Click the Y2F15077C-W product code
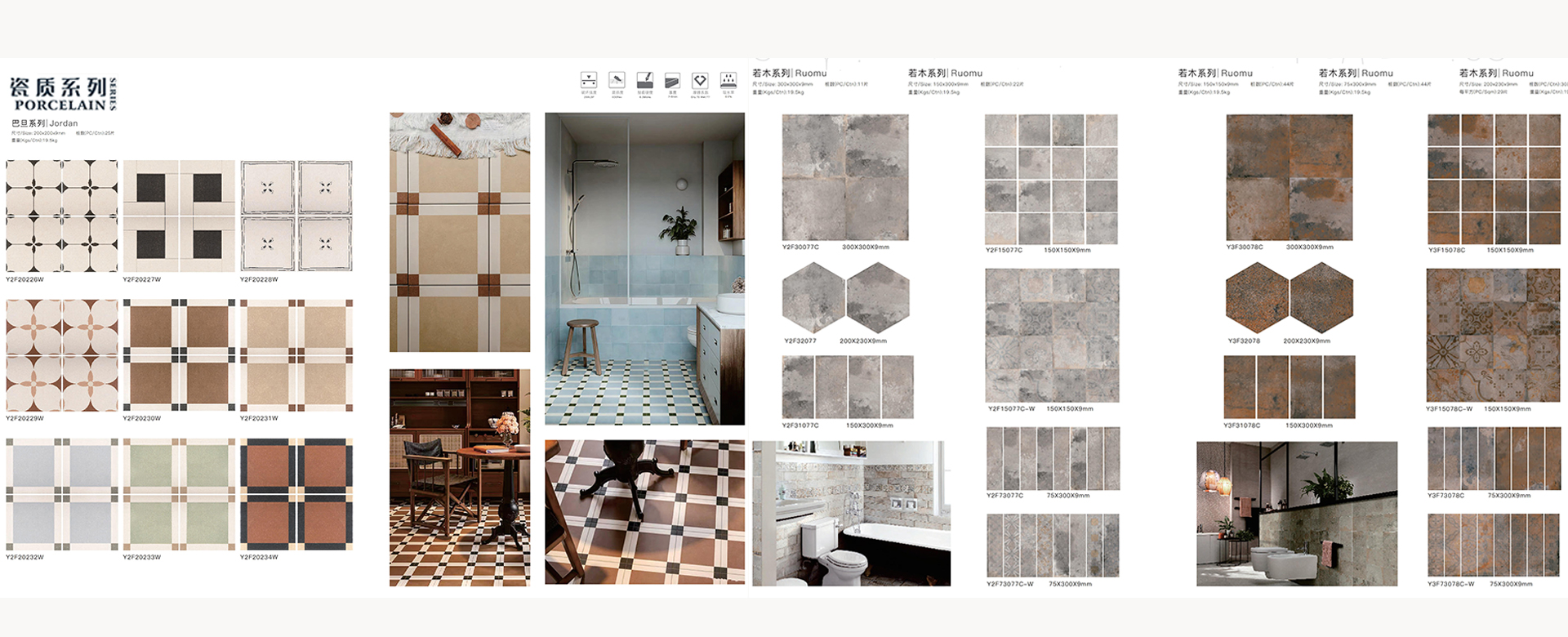Viewport: 1568px width, 637px height. [1011, 408]
